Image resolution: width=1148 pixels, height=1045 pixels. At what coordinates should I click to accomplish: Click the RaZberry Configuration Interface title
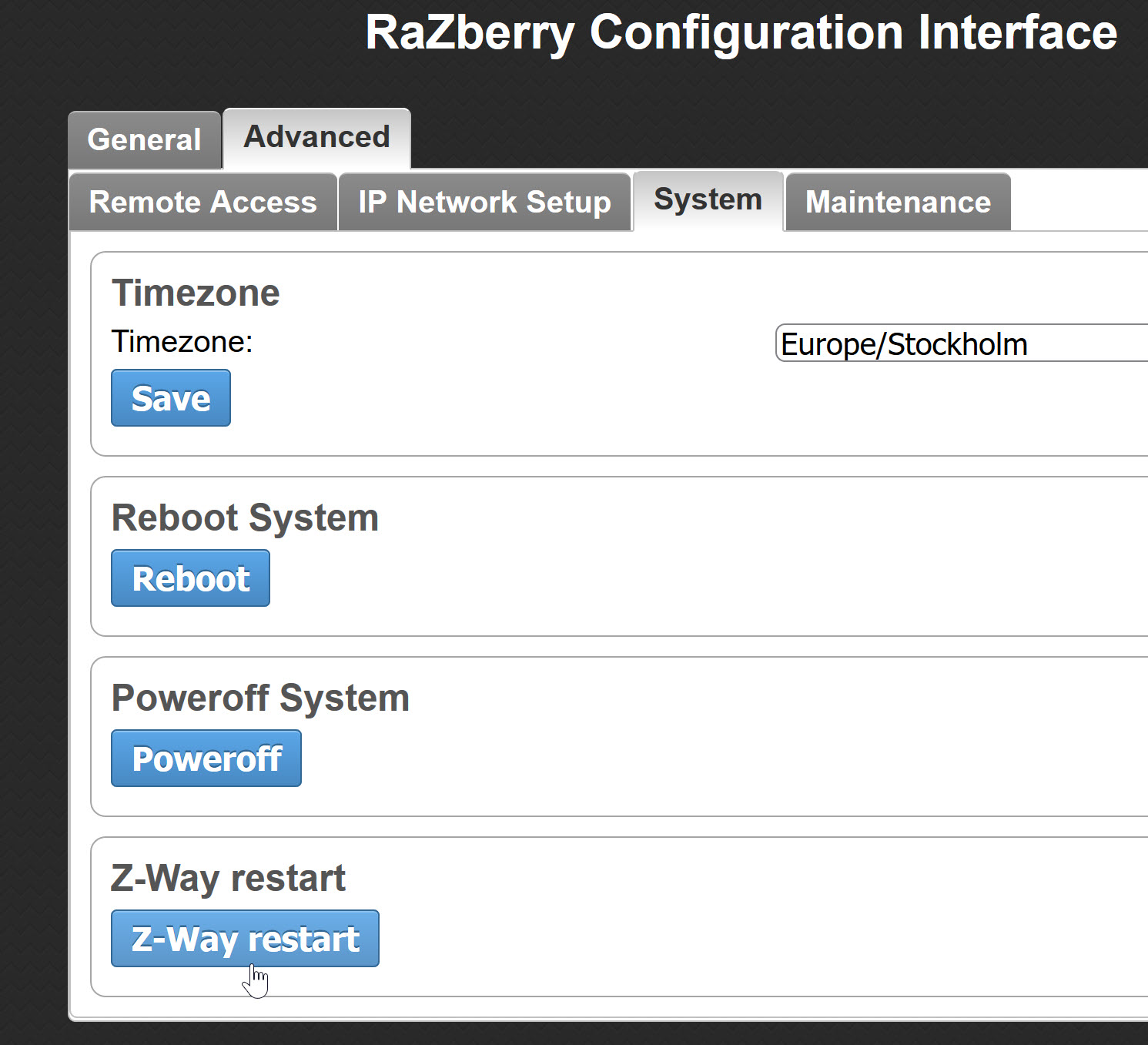coord(741,33)
